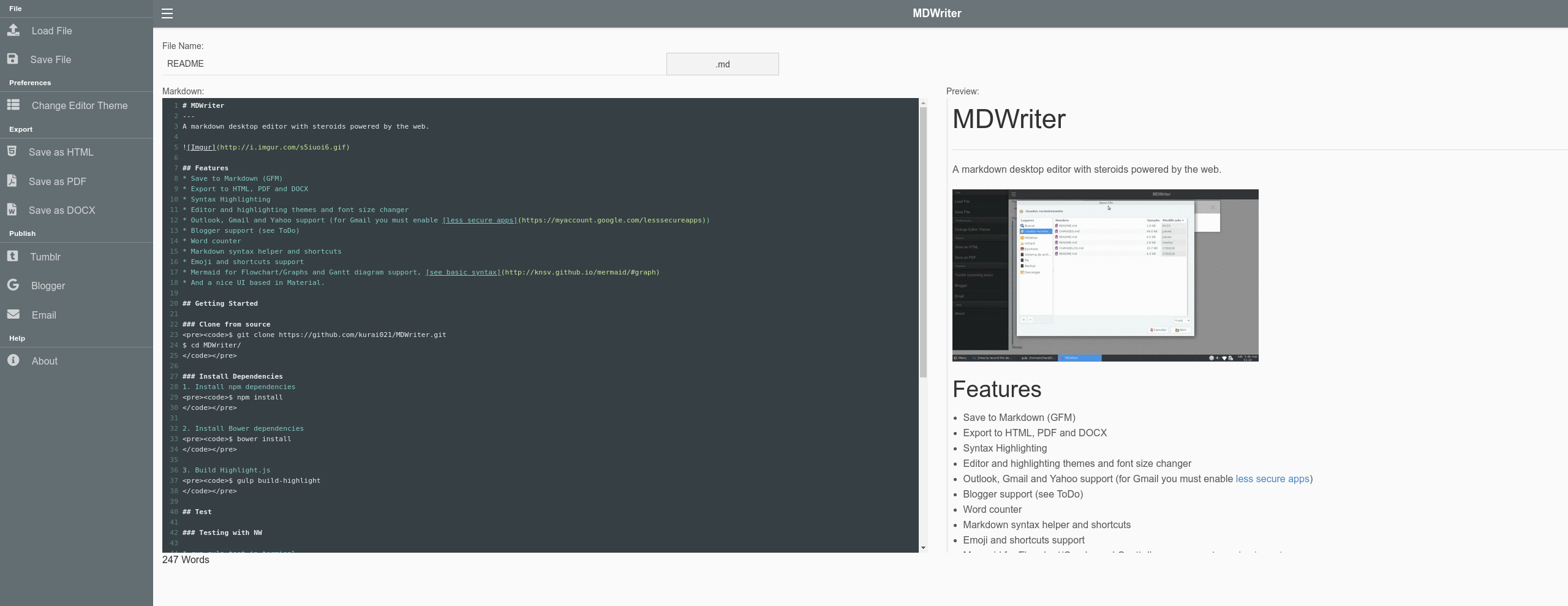Select the Preferences section in sidebar
Image resolution: width=1568 pixels, height=606 pixels.
31,82
